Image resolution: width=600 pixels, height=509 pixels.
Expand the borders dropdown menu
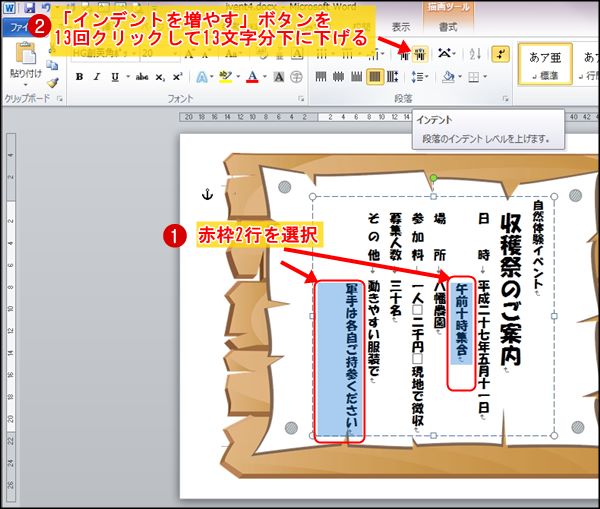tap(486, 77)
